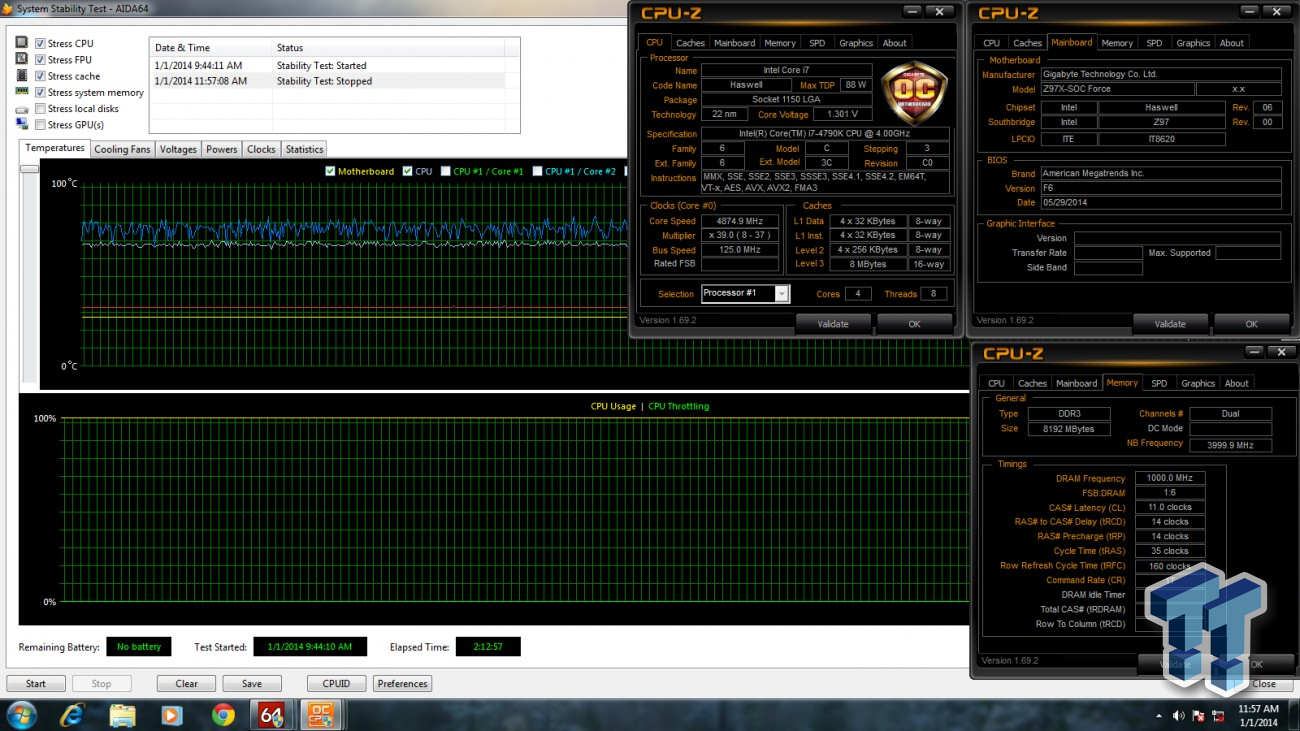Toggle the Stress CPU checkbox

tap(40, 44)
